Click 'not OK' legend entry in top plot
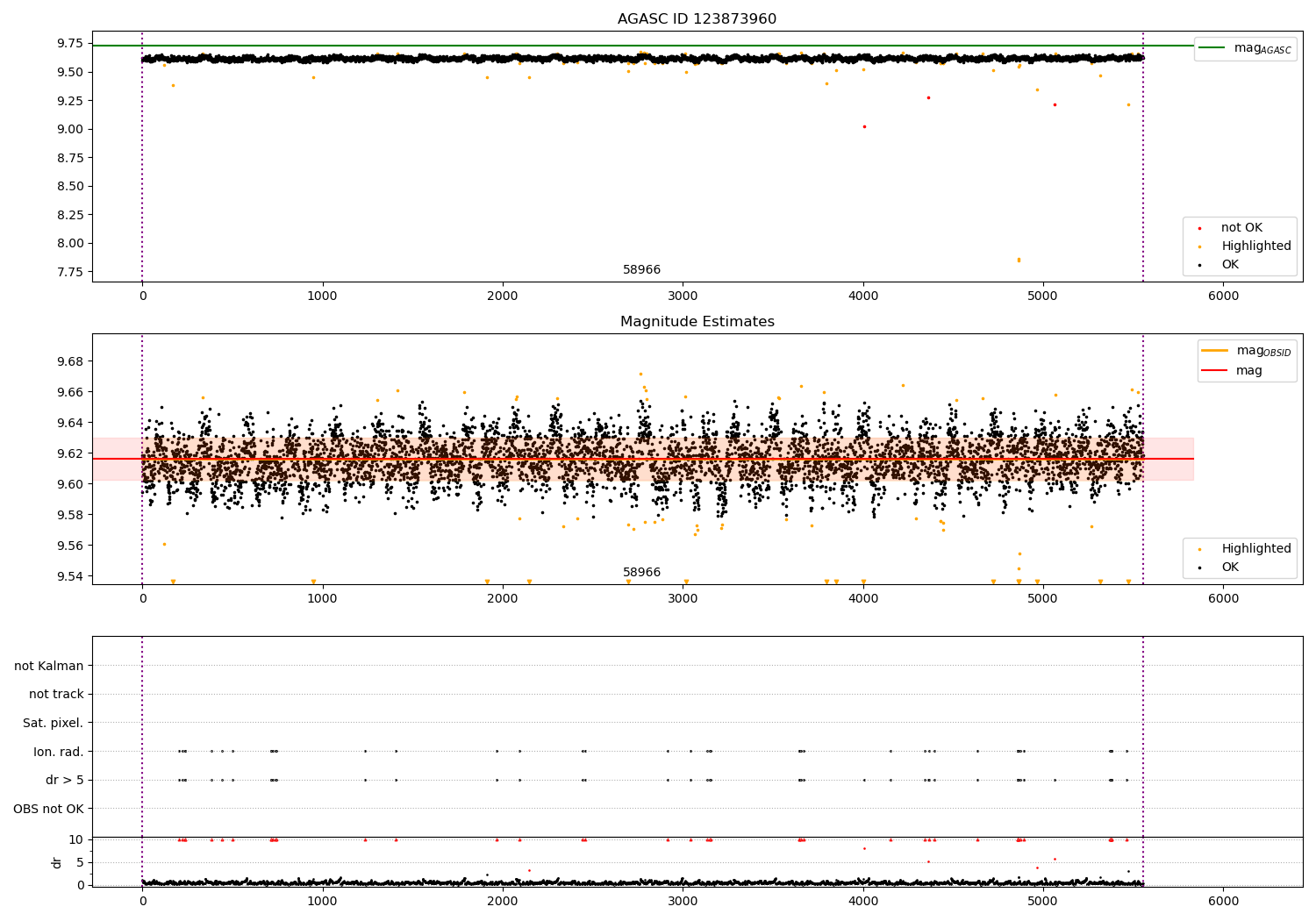 (1241, 228)
